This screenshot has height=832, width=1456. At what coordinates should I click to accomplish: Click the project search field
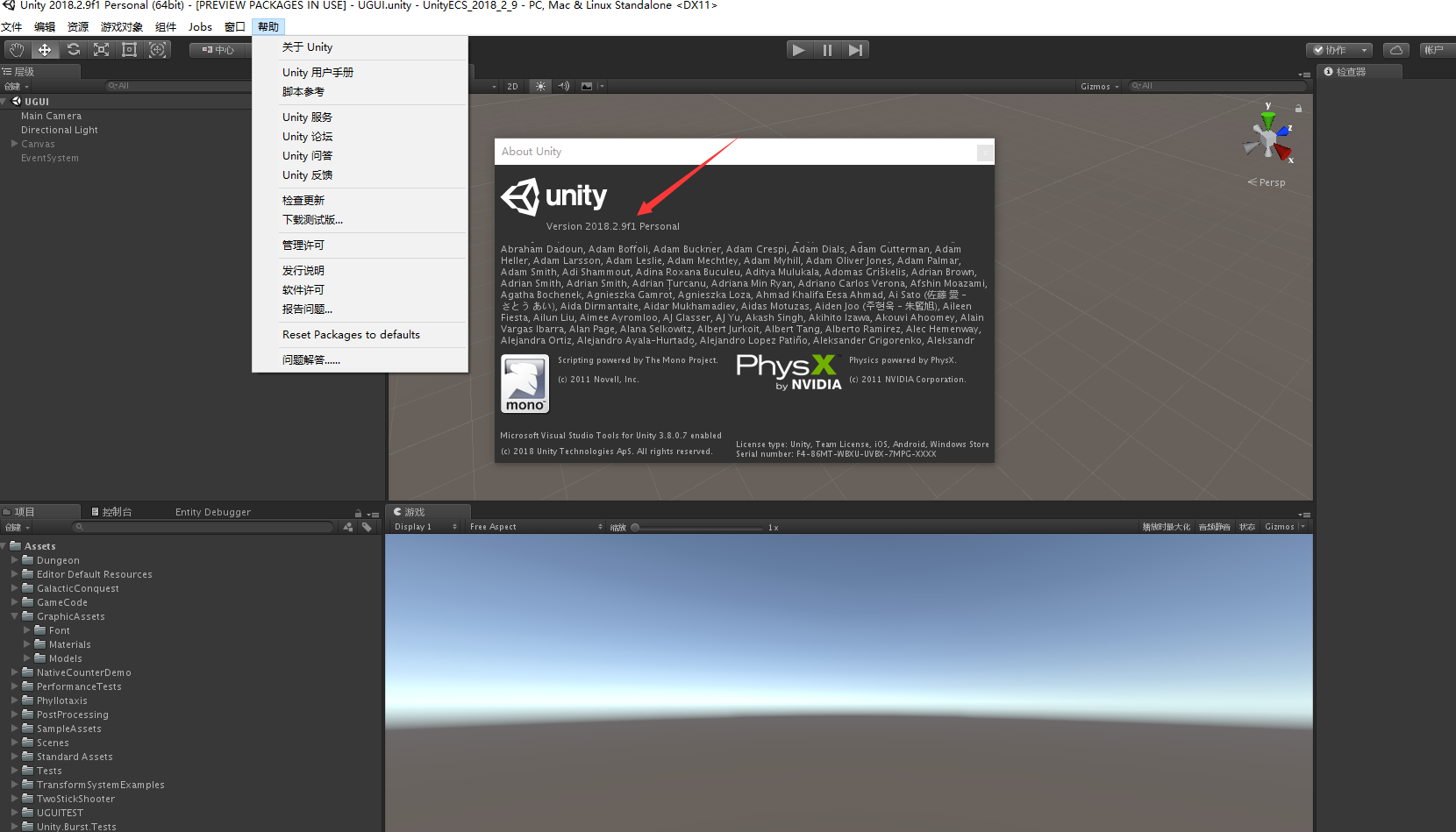204,528
